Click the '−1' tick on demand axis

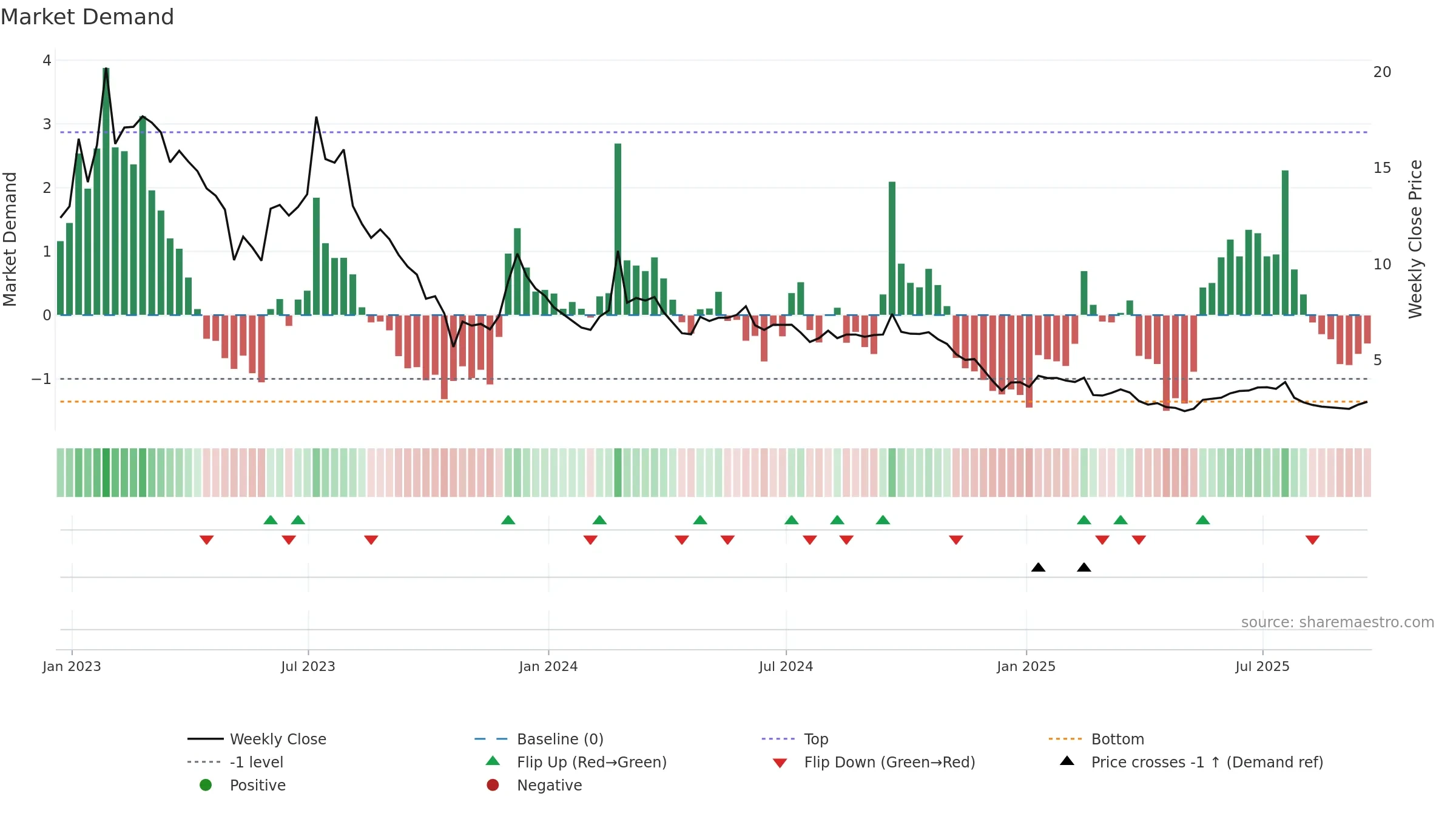(41, 379)
